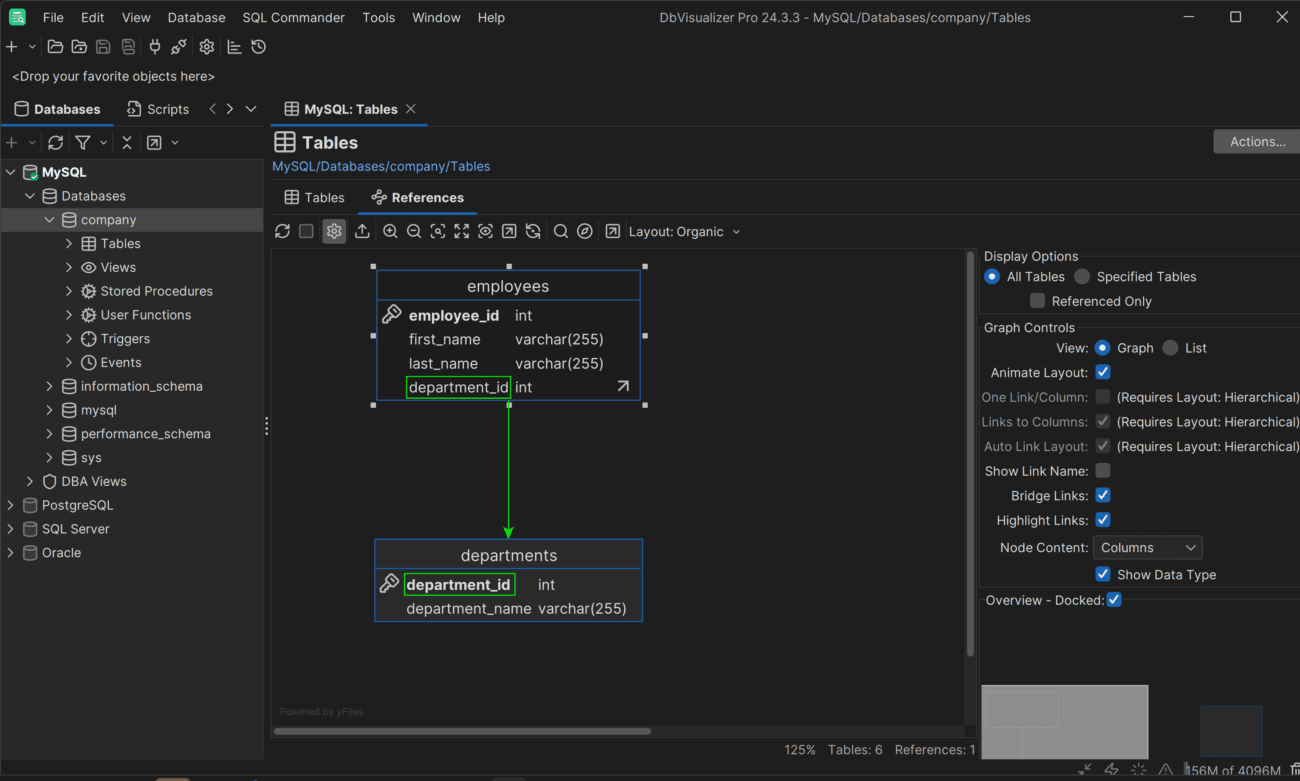Expand the PostgreSQL connection node
Viewport: 1300px width, 781px height.
(11, 505)
